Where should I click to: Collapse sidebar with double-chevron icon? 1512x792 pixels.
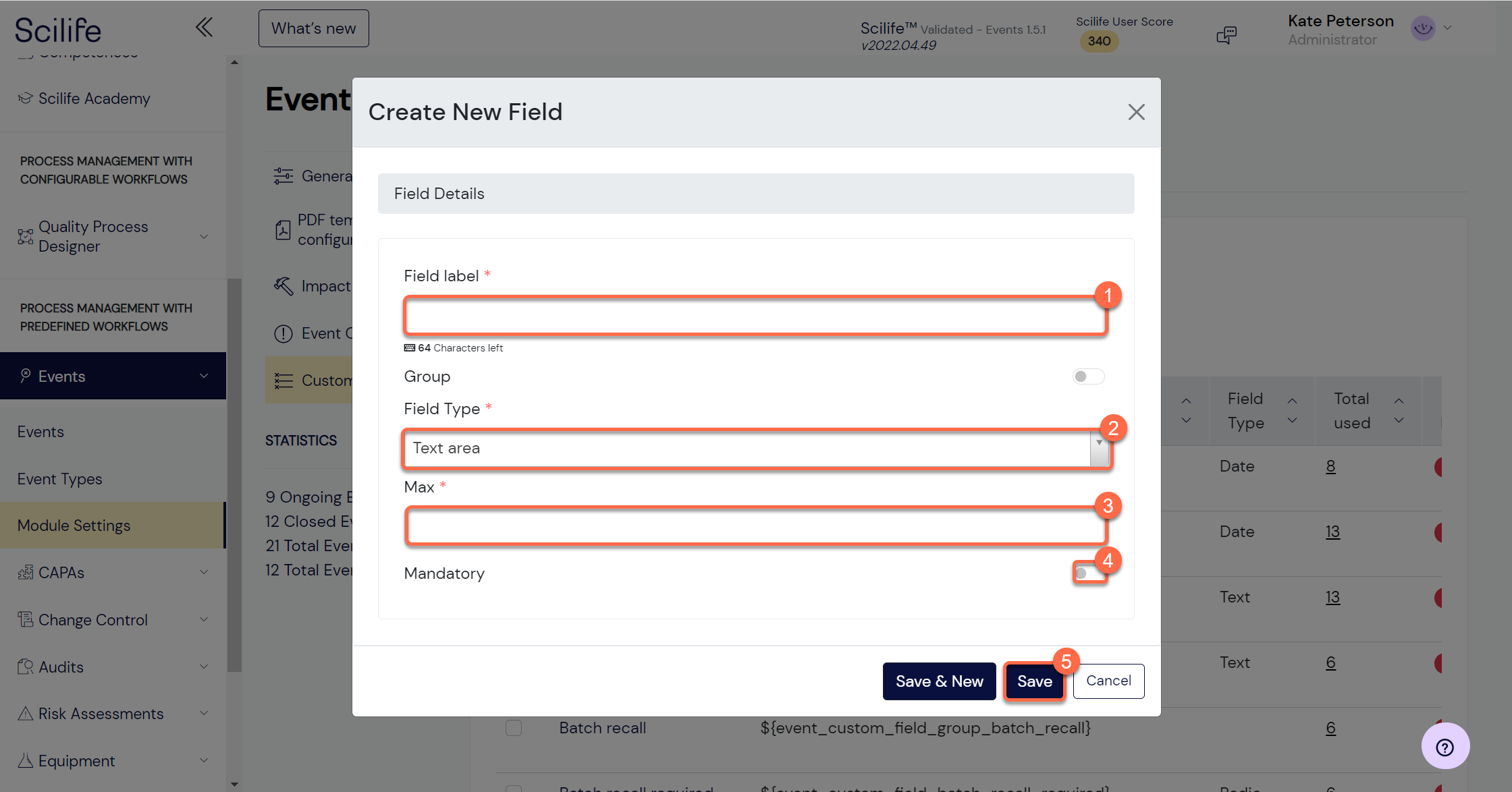click(204, 28)
